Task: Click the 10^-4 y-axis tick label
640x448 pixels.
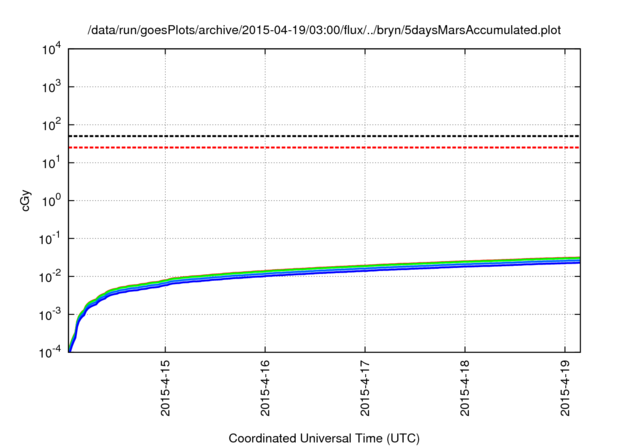Action: pyautogui.click(x=51, y=352)
